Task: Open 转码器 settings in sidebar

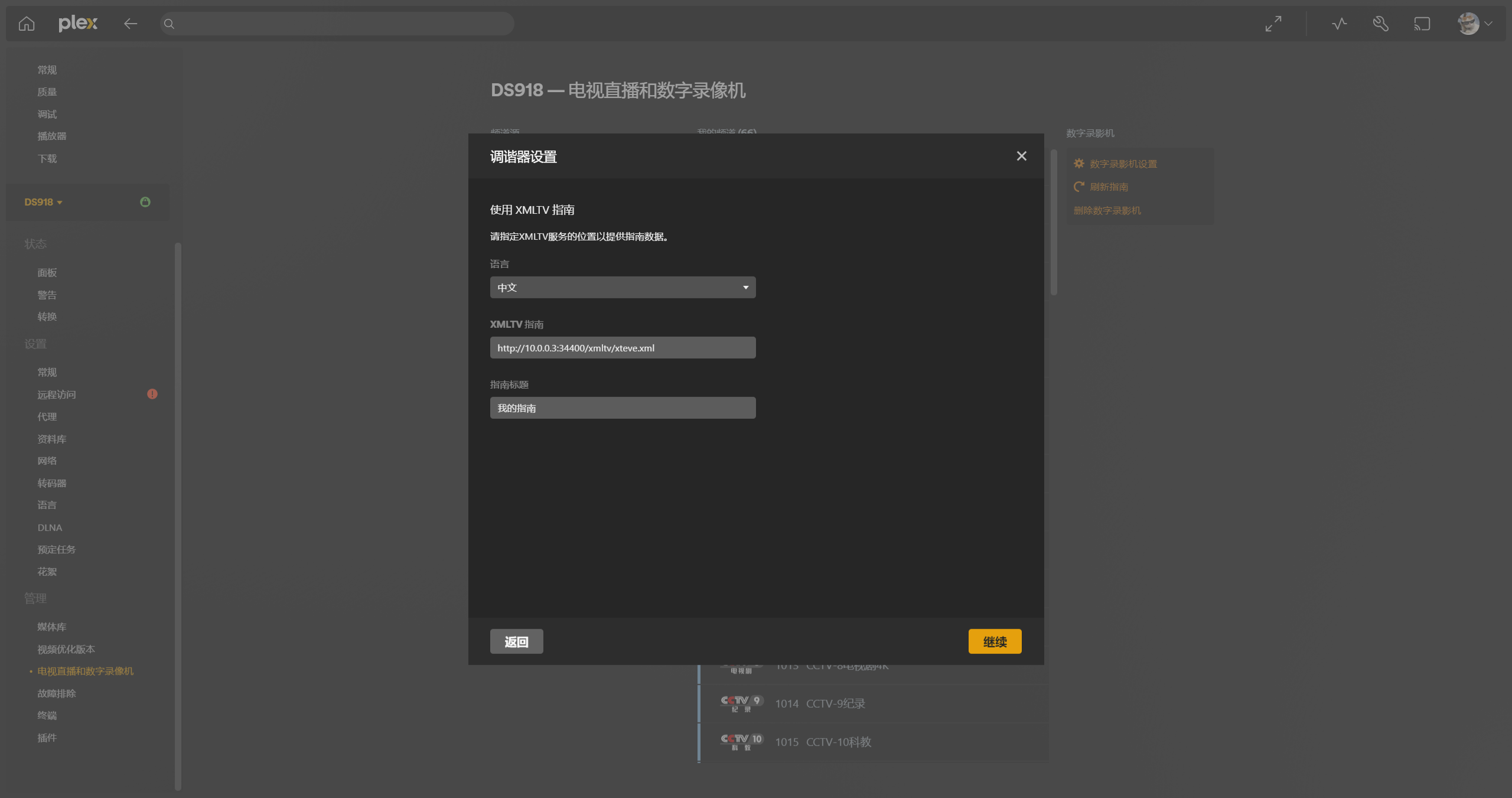Action: click(x=52, y=483)
